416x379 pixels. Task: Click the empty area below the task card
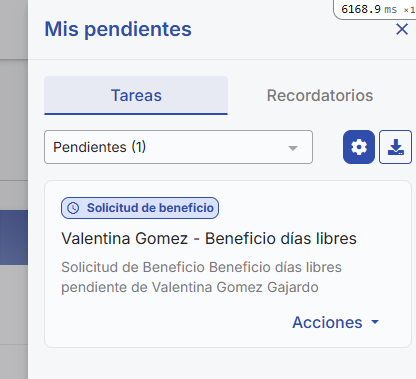click(x=228, y=363)
